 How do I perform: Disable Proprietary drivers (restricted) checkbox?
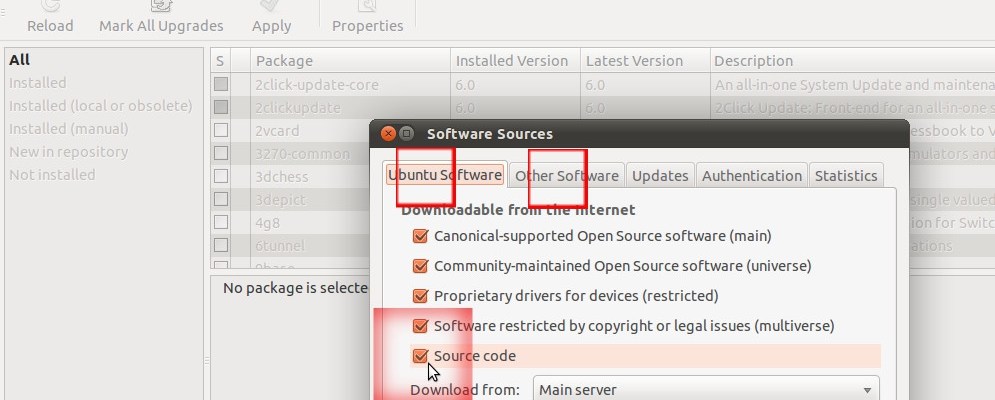[x=420, y=296]
